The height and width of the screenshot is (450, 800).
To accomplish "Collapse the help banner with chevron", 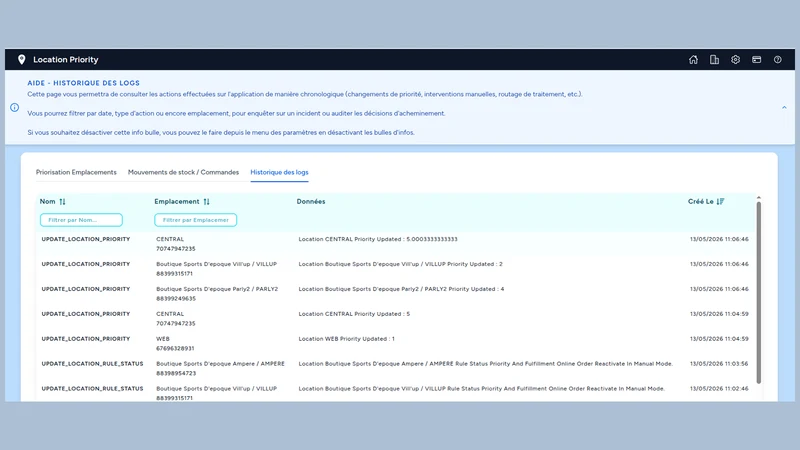I will (x=784, y=108).
